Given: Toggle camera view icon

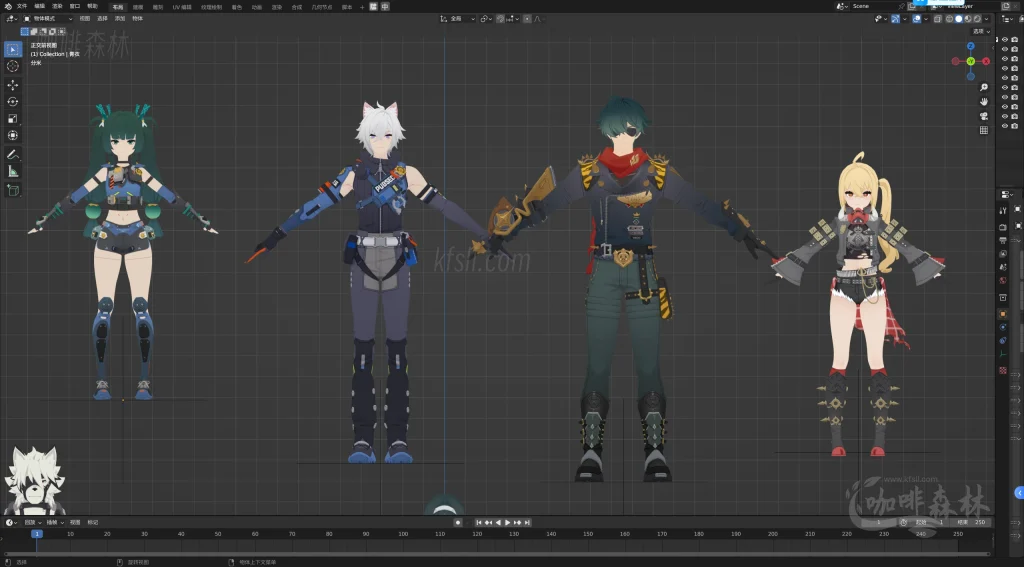Looking at the screenshot, I should coord(984,116).
